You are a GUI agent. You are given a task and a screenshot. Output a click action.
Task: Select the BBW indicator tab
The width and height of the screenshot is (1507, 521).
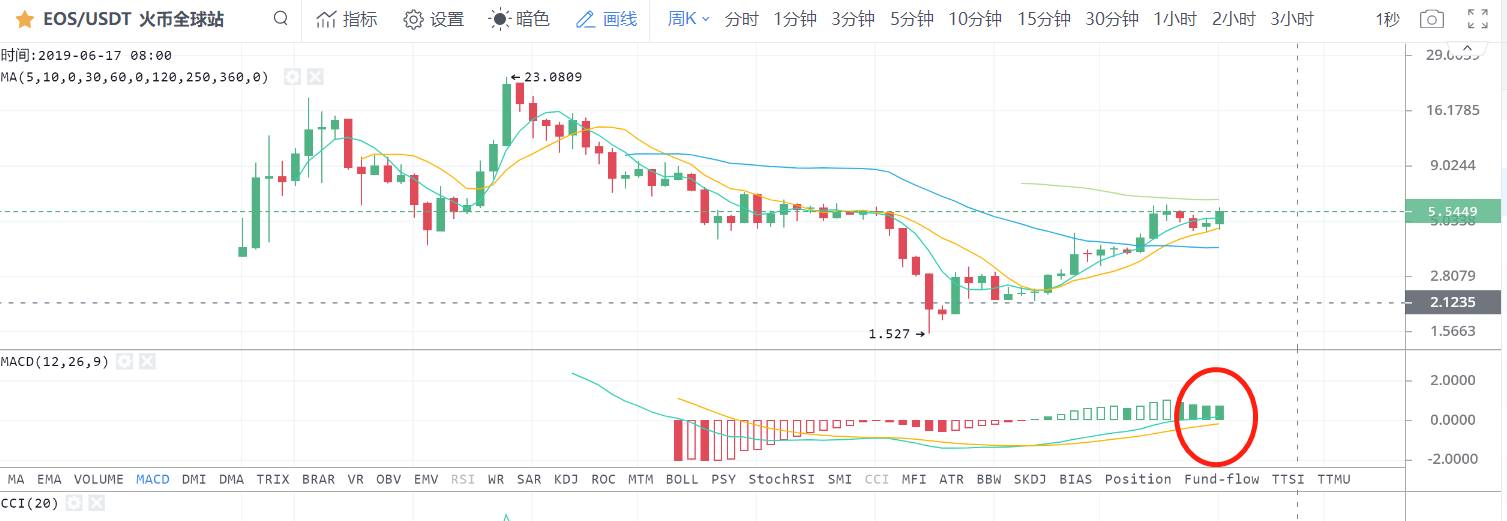point(989,479)
